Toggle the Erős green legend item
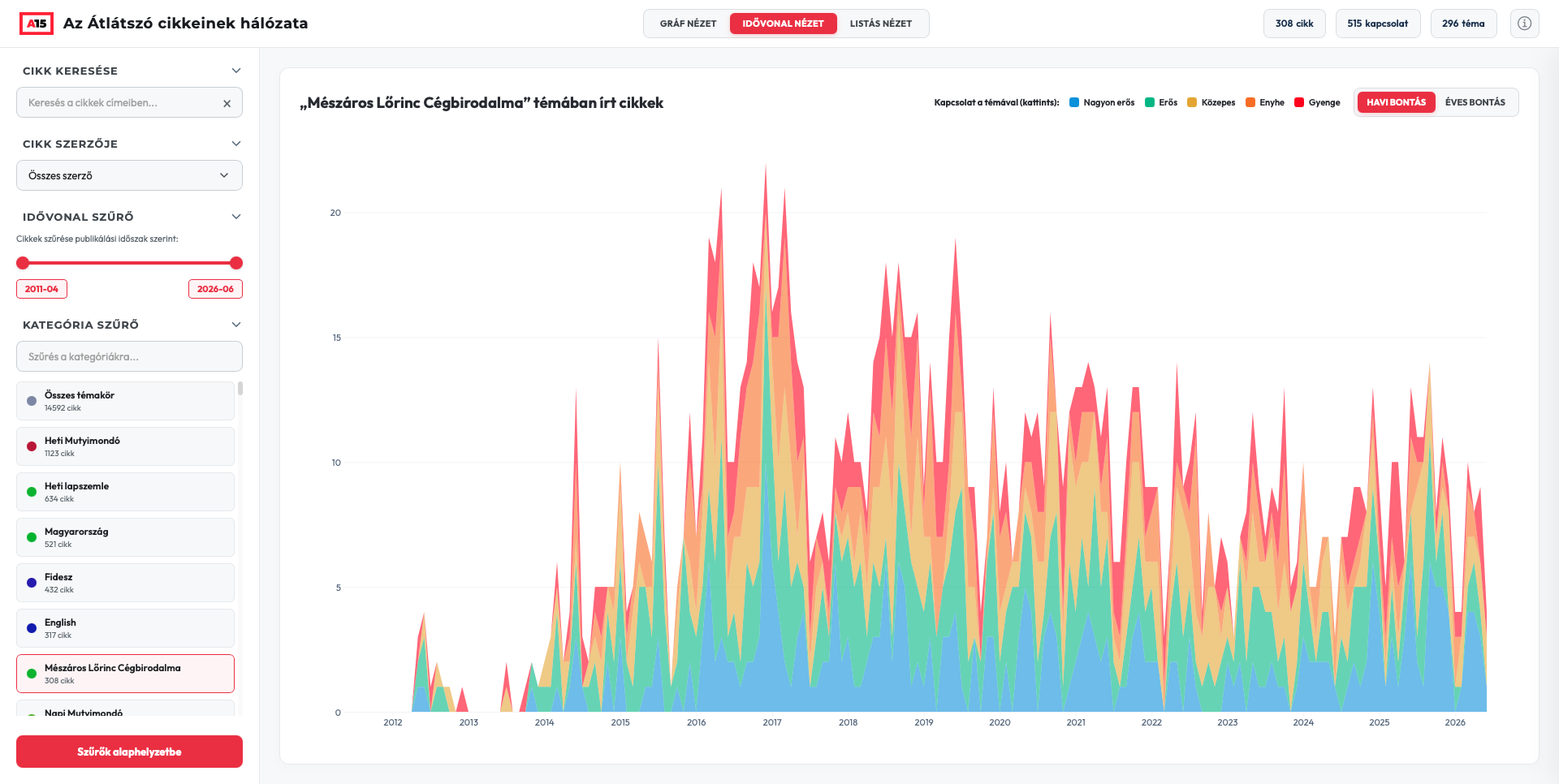 [1161, 102]
